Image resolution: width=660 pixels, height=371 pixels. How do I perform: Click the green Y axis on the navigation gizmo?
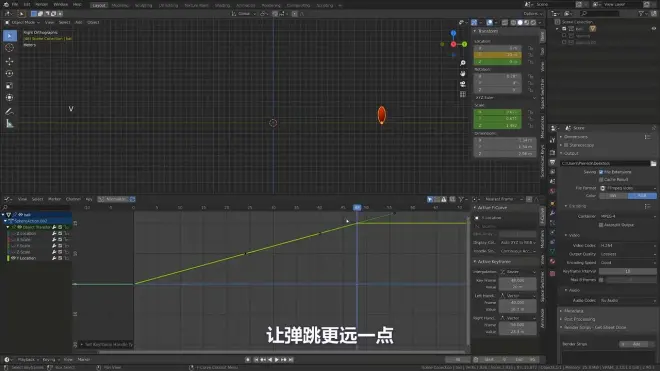[464, 44]
